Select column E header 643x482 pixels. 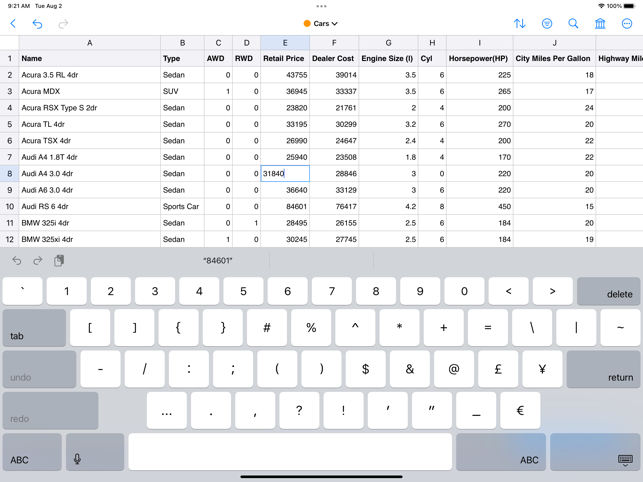click(x=285, y=43)
